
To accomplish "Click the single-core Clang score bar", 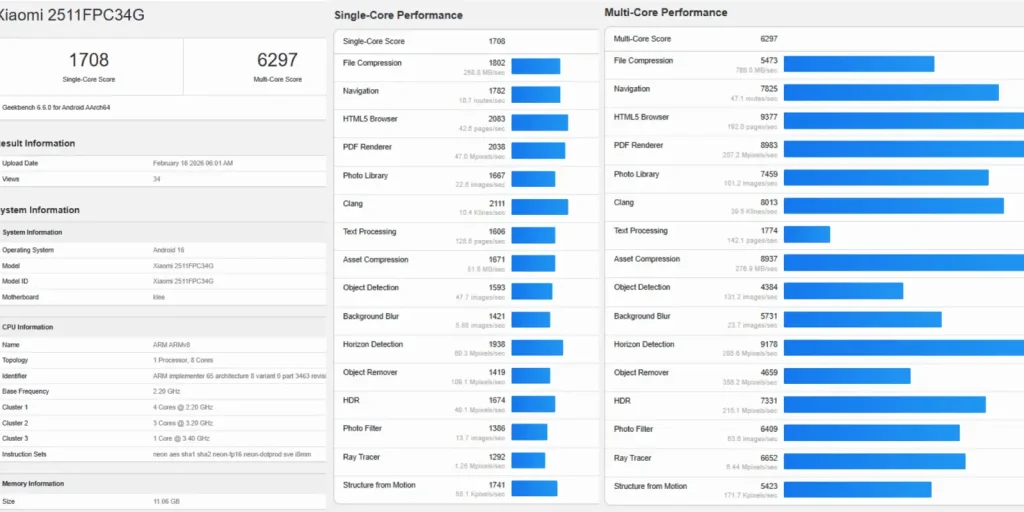I will coord(539,207).
